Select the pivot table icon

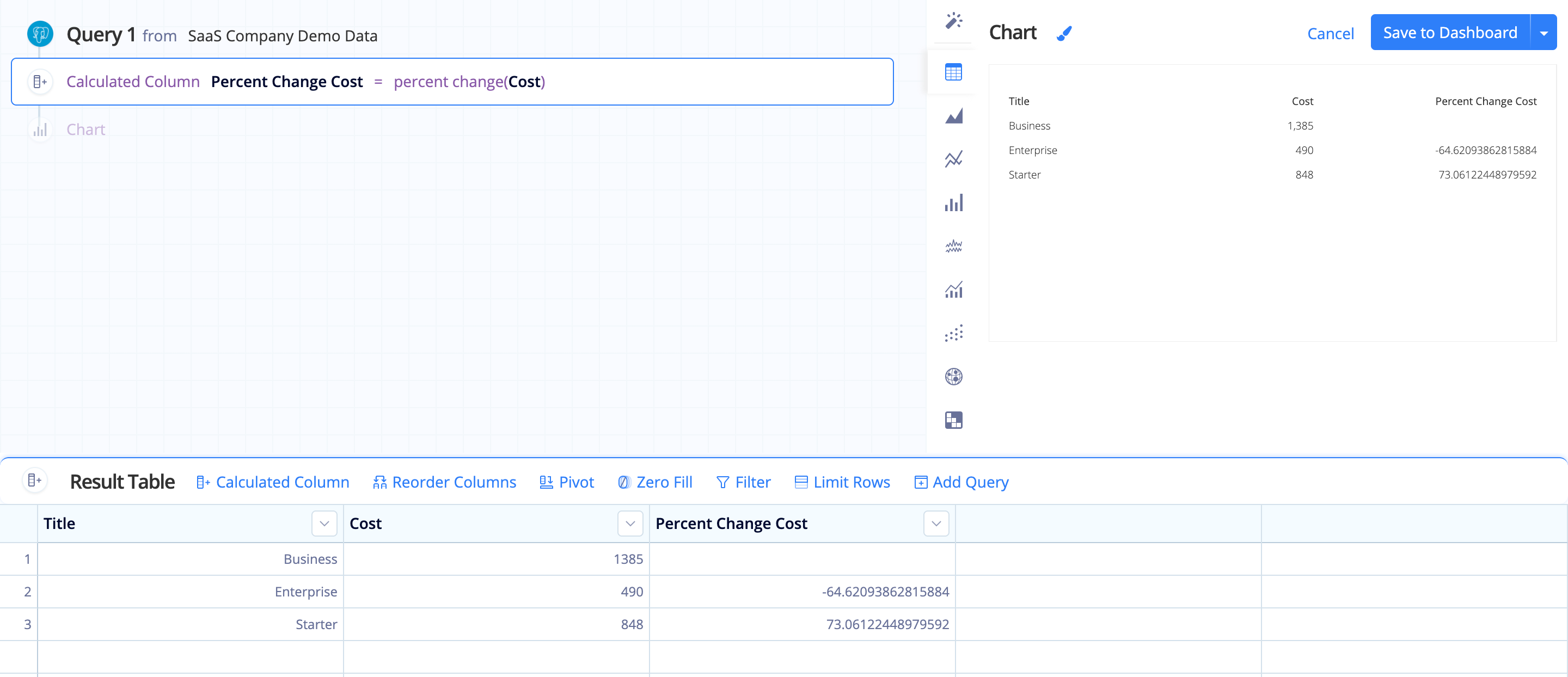tap(954, 420)
